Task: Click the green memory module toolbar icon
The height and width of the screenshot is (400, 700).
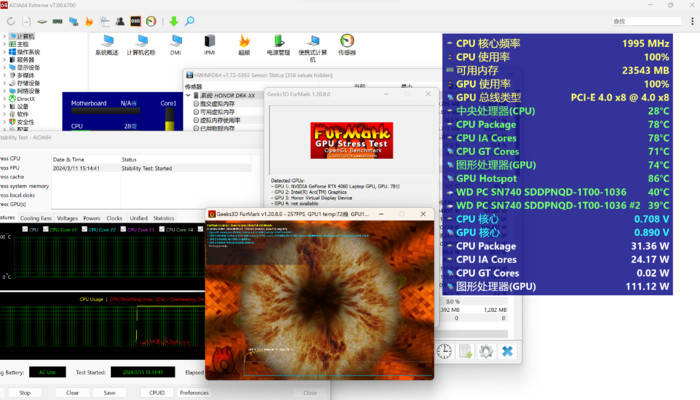Action: (x=58, y=21)
